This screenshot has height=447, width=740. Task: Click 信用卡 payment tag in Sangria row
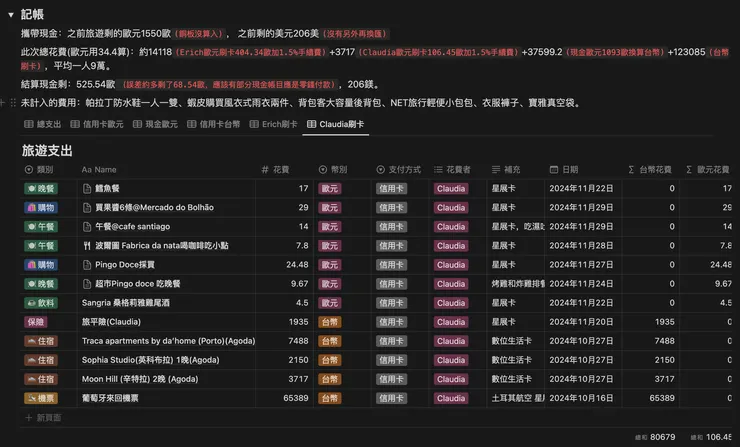click(391, 303)
